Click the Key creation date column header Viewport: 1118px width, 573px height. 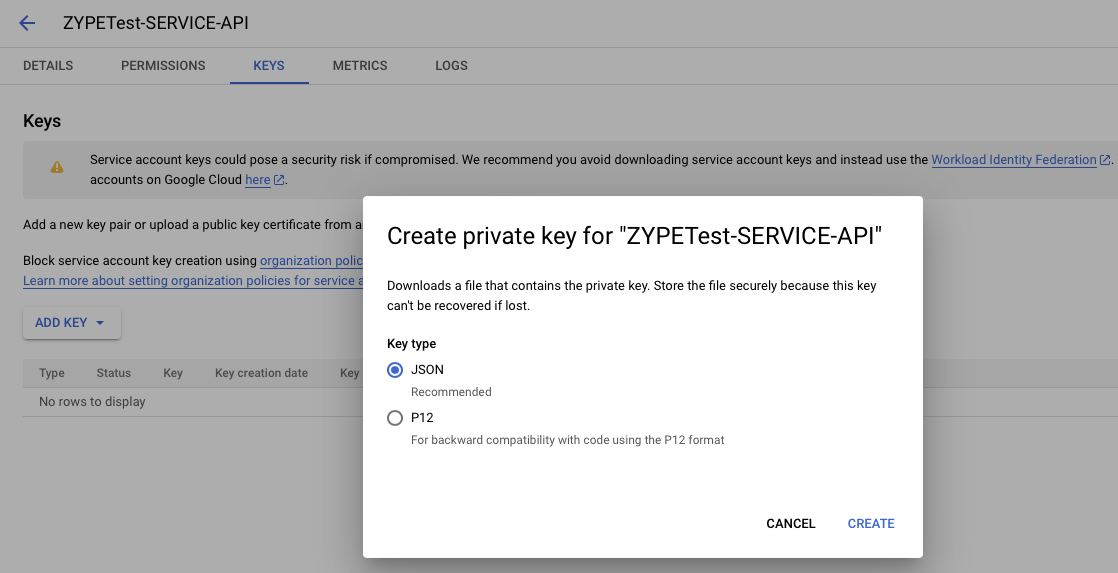click(262, 373)
